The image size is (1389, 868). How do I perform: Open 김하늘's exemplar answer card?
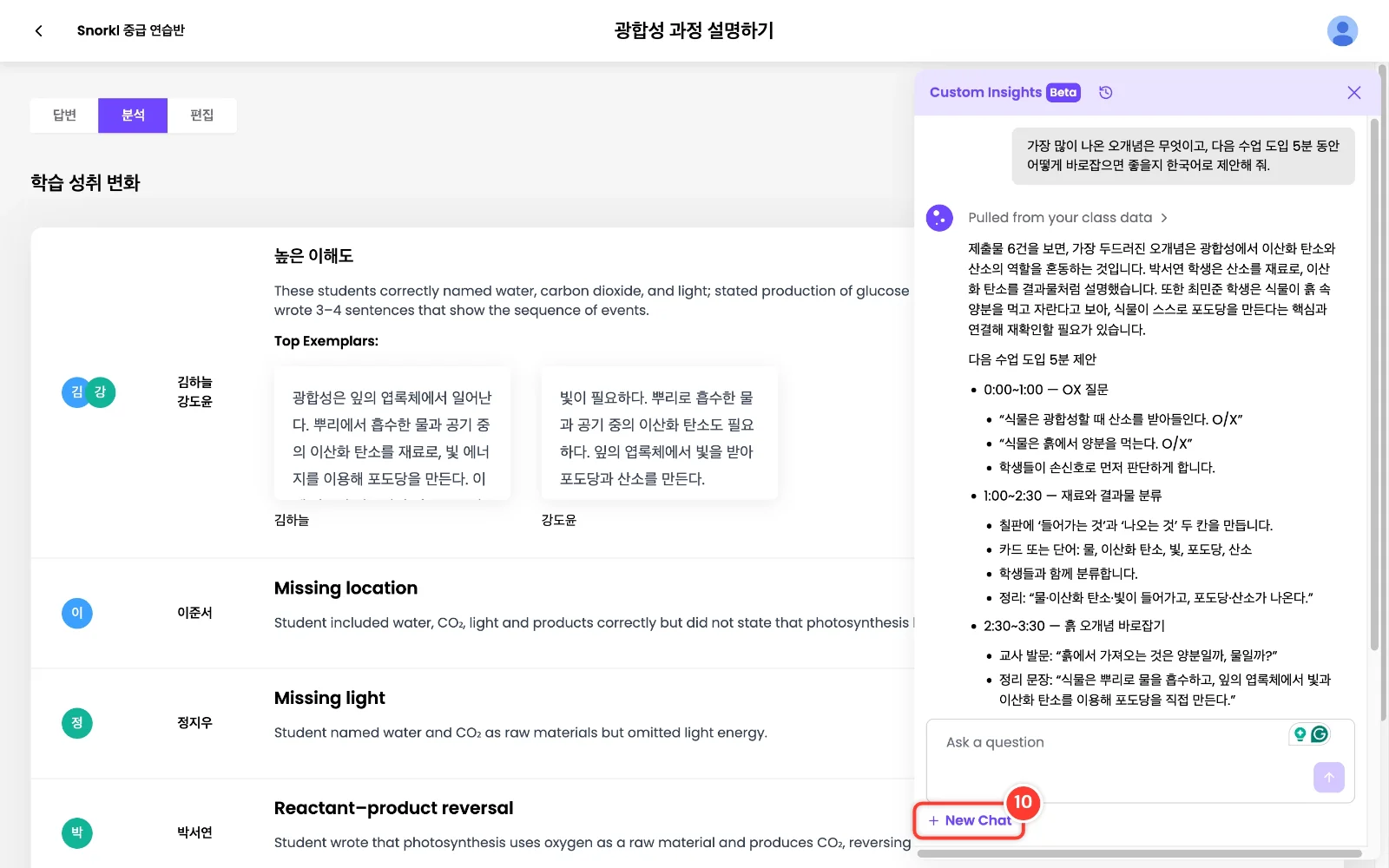click(392, 433)
